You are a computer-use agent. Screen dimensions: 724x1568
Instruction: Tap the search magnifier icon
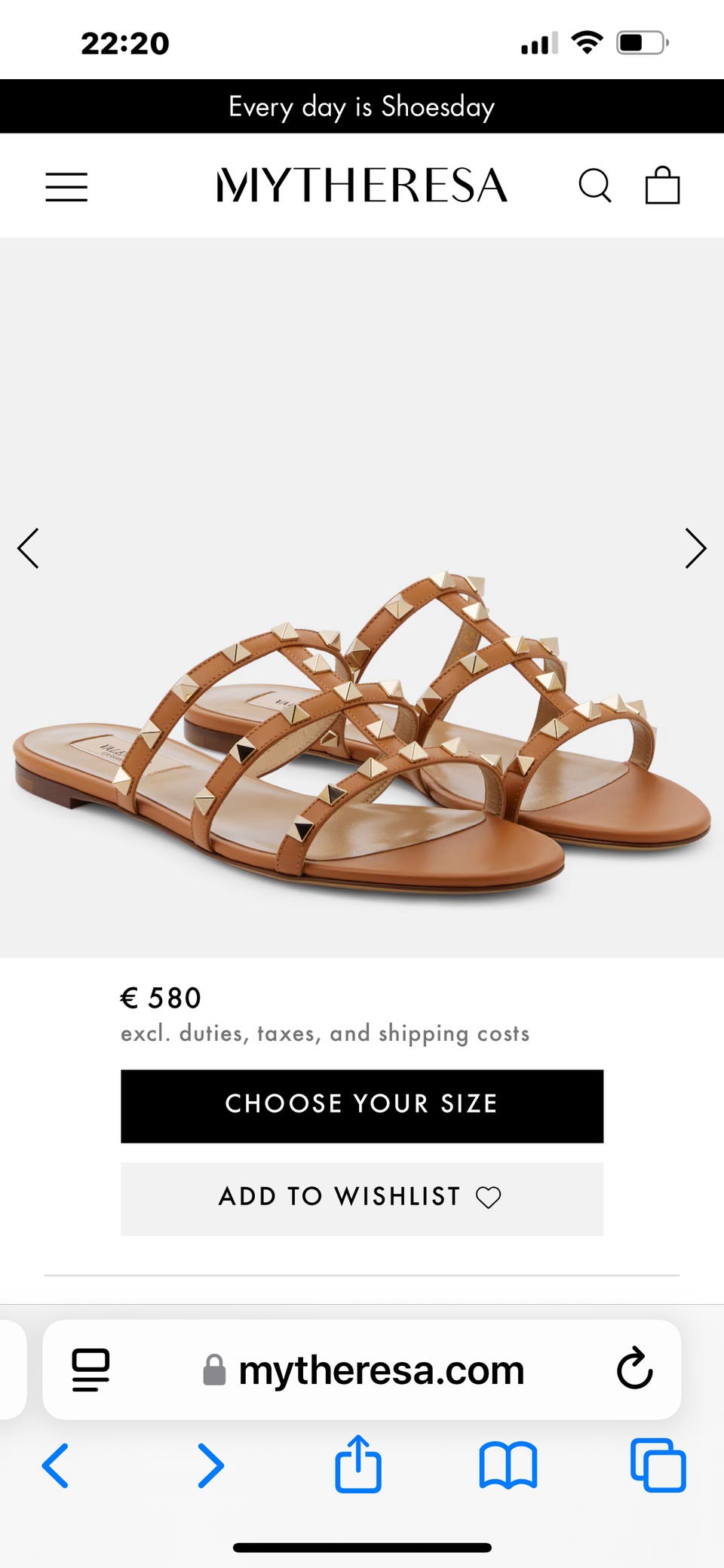(595, 186)
